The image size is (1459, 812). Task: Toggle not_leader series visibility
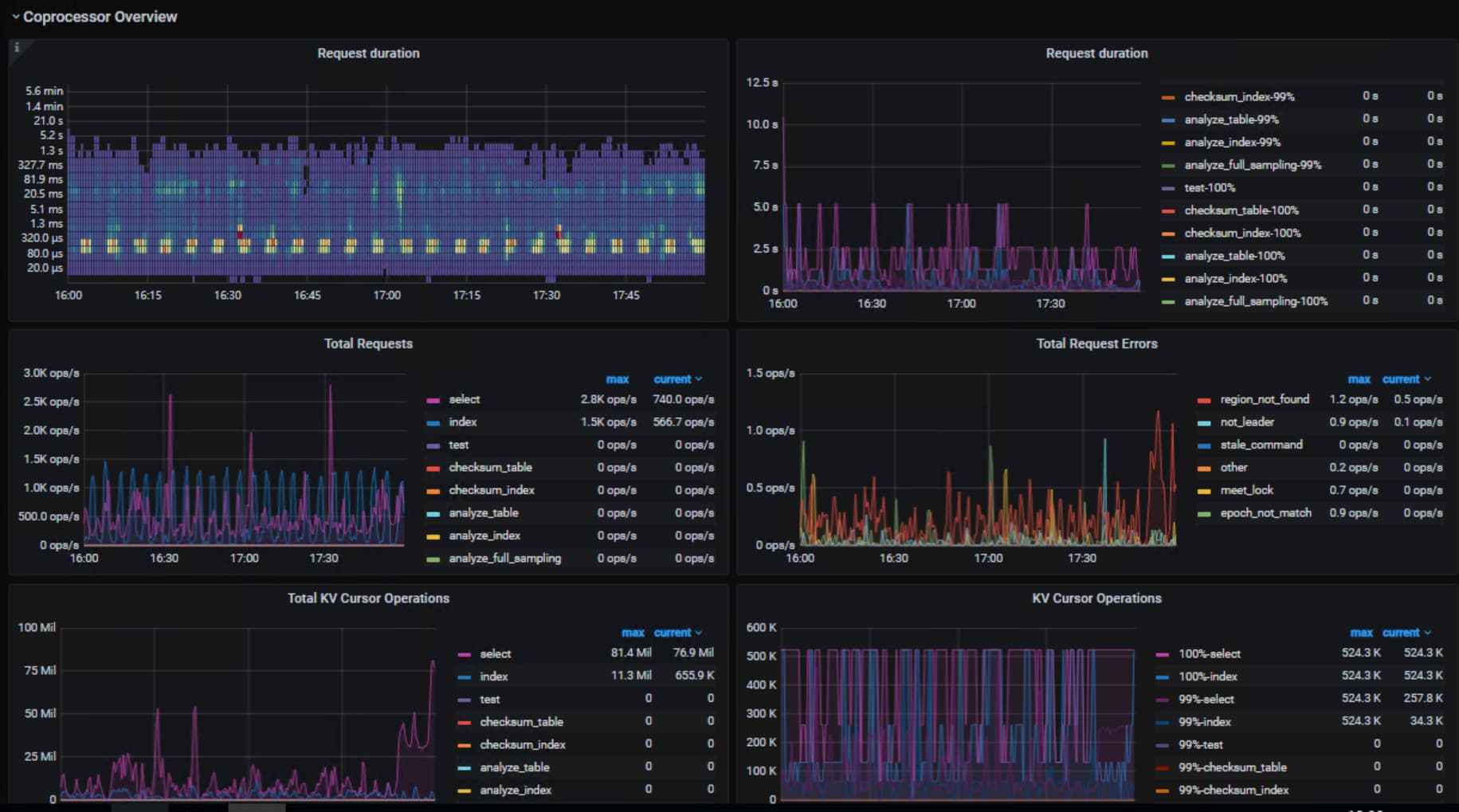click(x=1247, y=422)
